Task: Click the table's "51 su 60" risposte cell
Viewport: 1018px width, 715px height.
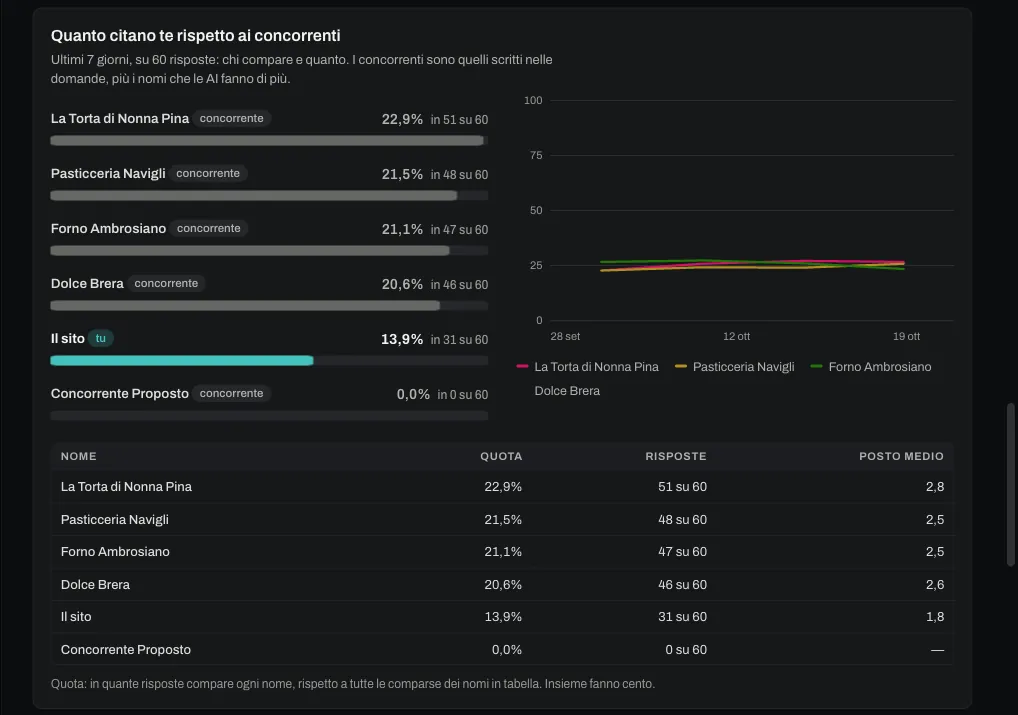Action: [682, 487]
